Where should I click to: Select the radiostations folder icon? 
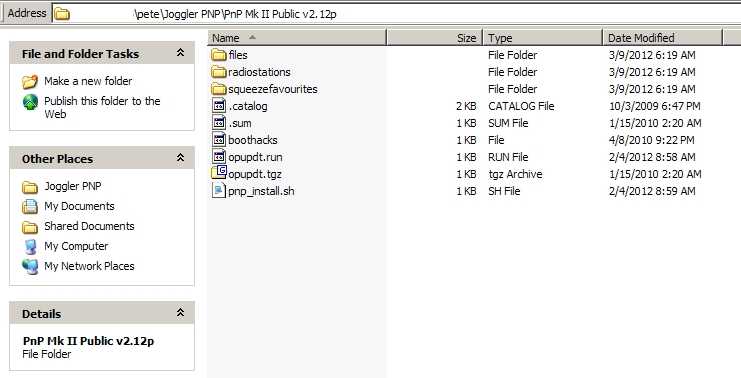[x=219, y=72]
